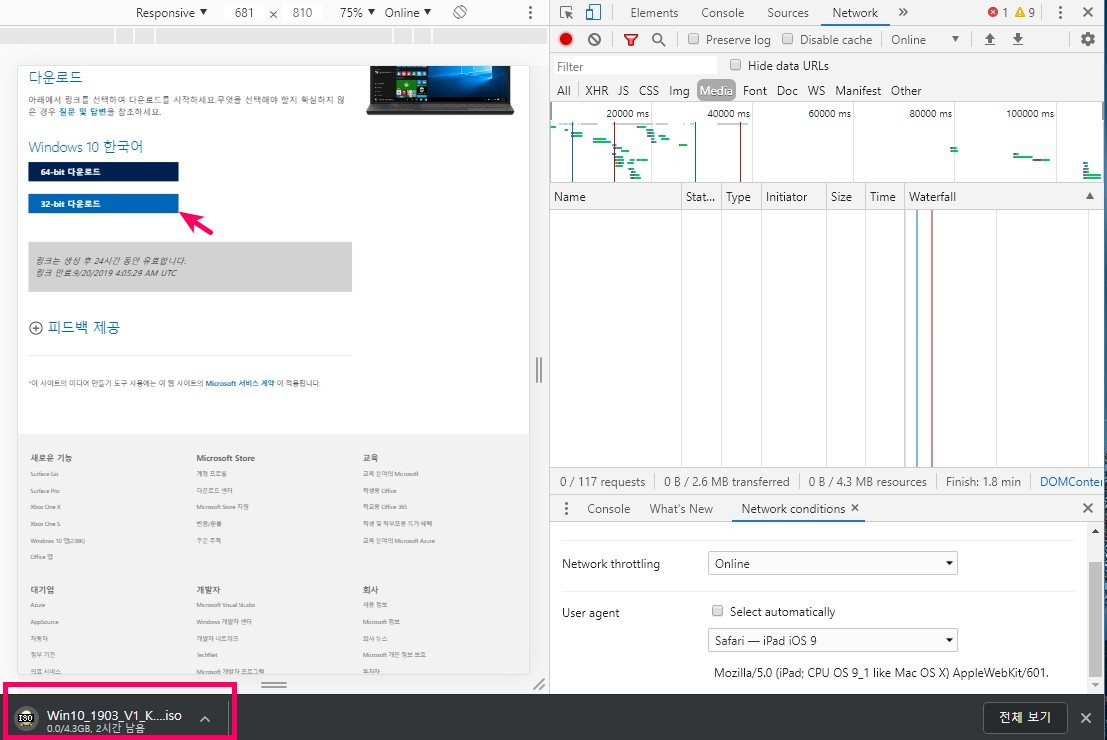The image size is (1107, 740).
Task: Open device toolbar Online throttling dropdown
Action: pos(407,13)
